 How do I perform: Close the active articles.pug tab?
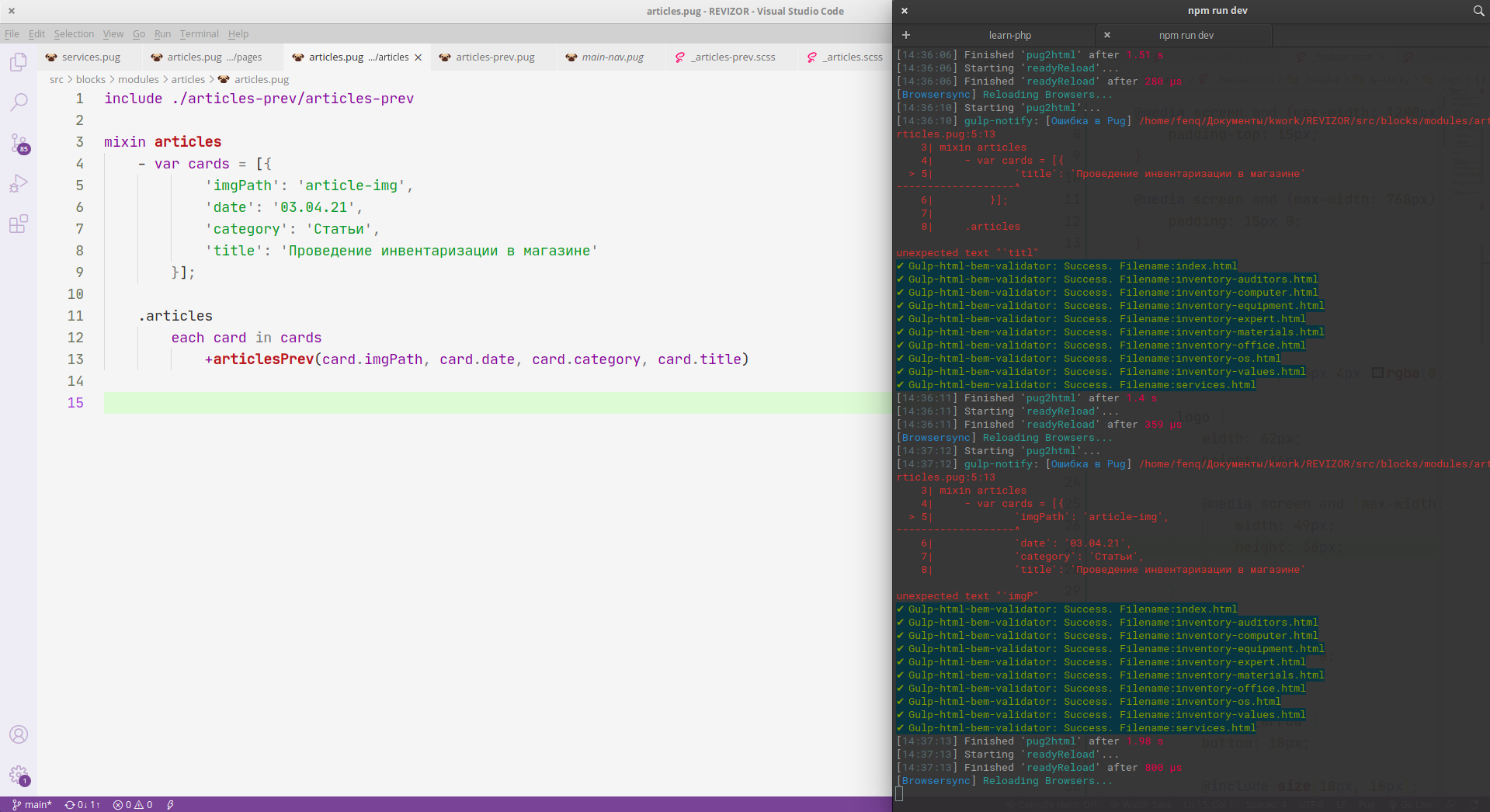click(x=419, y=57)
